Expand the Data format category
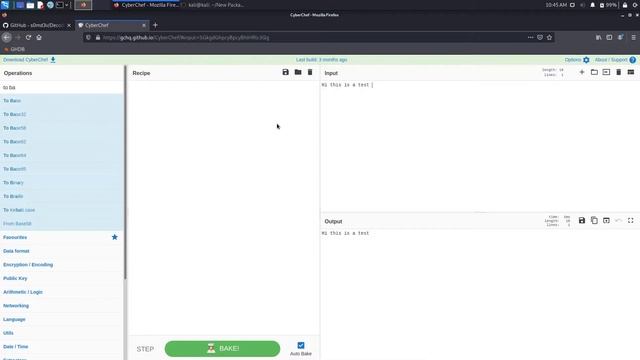The height and width of the screenshot is (360, 640). click(x=62, y=251)
